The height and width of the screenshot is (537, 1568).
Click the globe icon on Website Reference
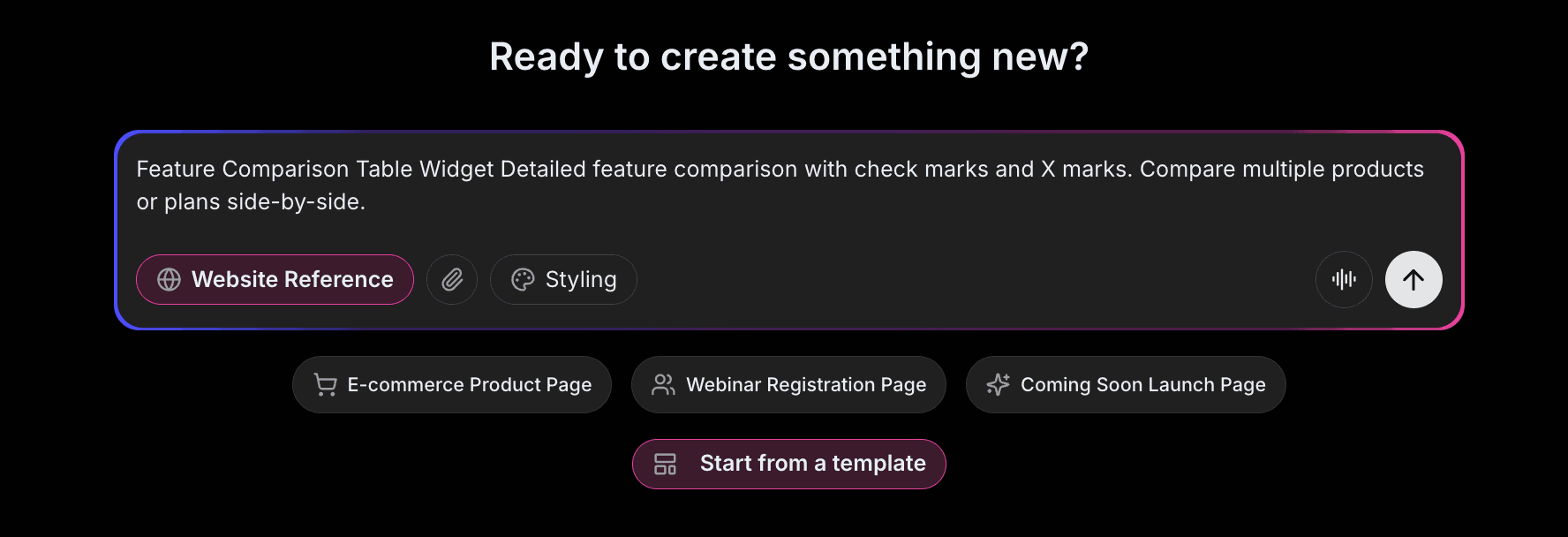pyautogui.click(x=169, y=279)
